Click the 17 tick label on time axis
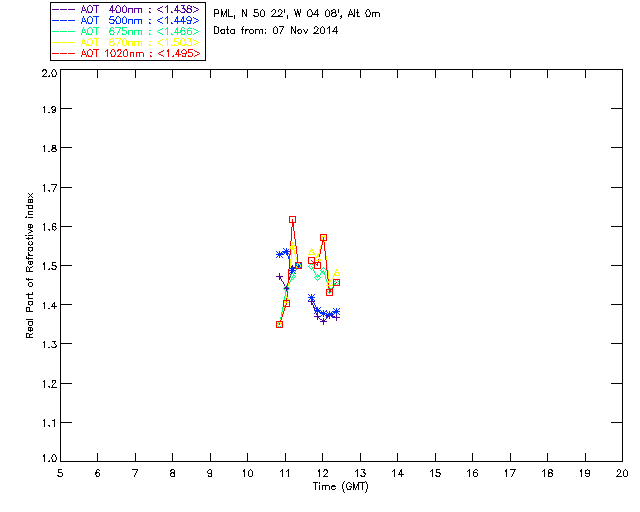Image resolution: width=640 pixels, height=512 pixels. [x=510, y=473]
